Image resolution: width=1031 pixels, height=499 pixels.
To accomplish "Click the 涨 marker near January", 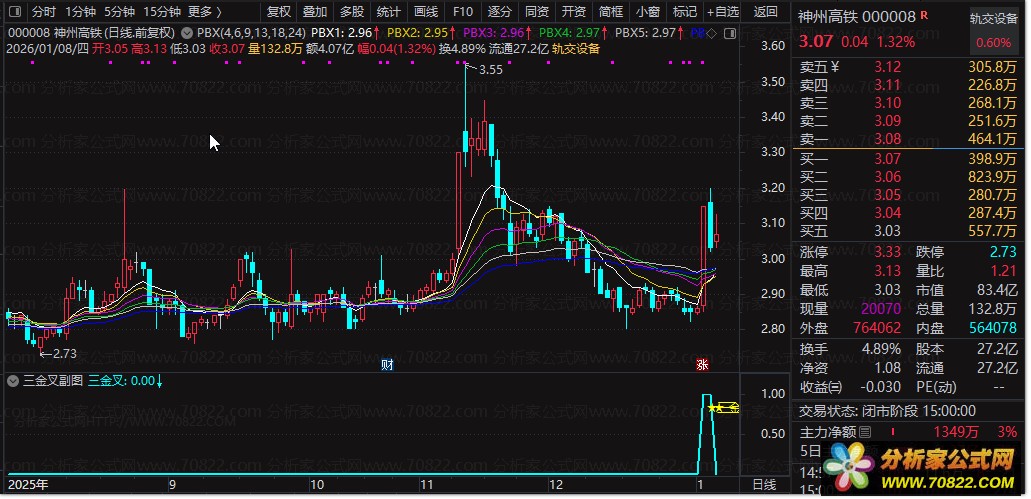I will 702,365.
